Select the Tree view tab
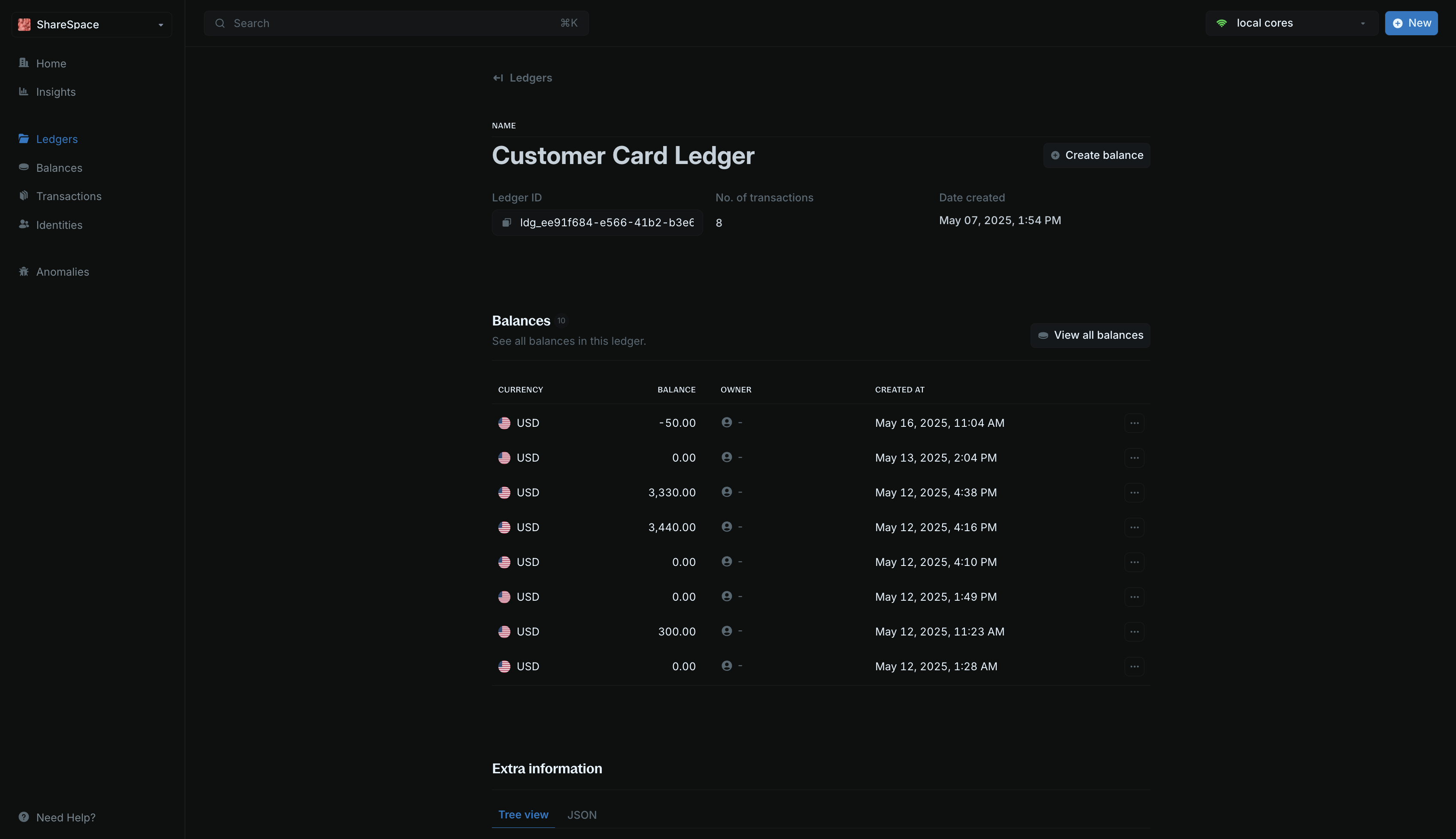 pyautogui.click(x=523, y=815)
